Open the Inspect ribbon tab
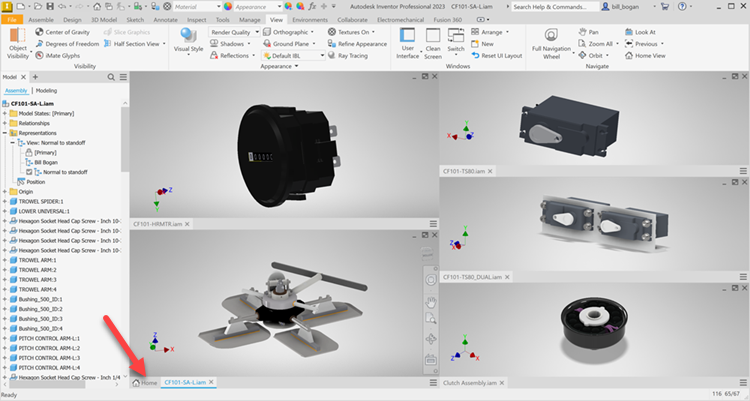750x401 pixels. tap(197, 20)
